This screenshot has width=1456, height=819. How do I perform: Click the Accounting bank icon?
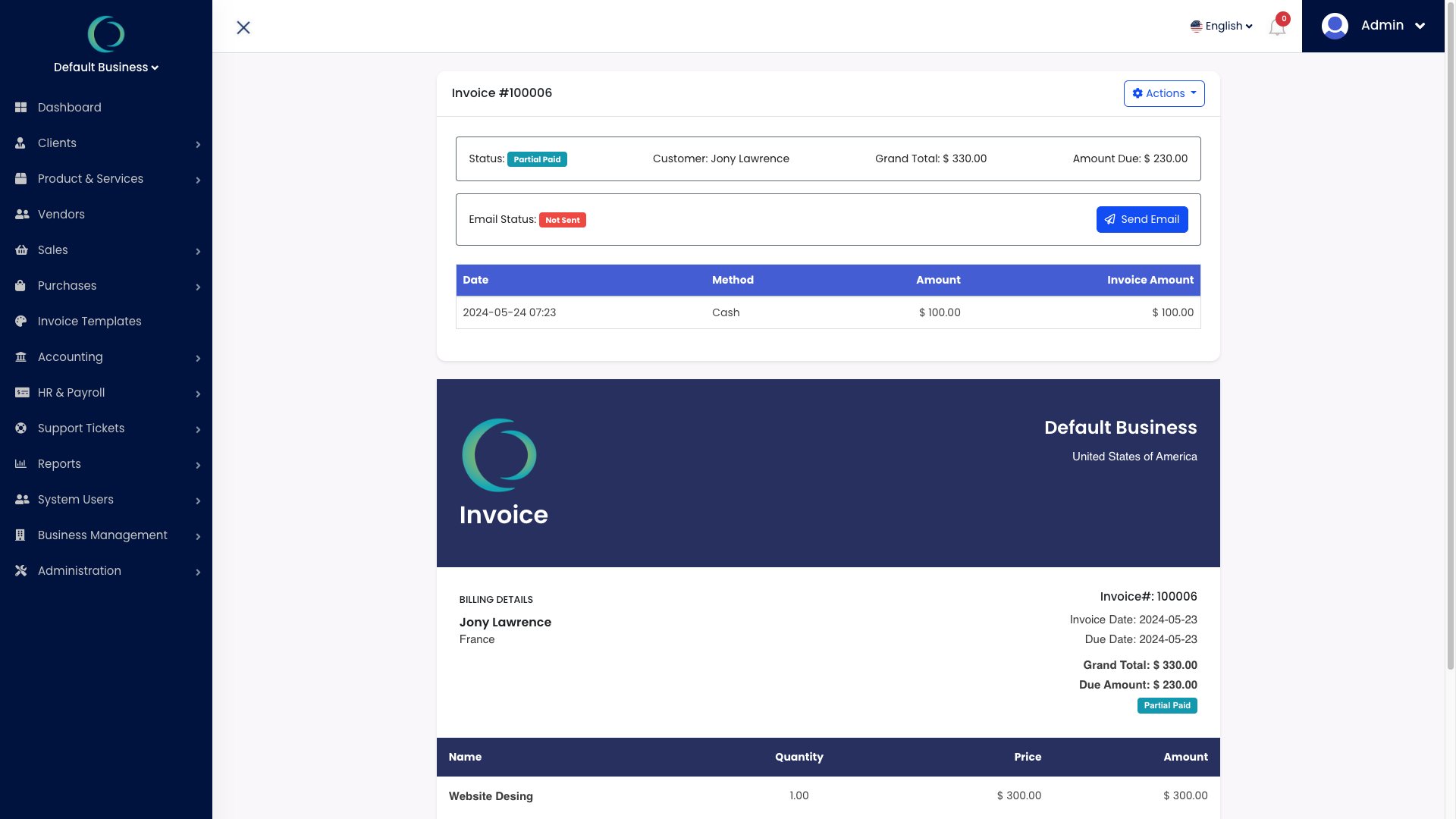pyautogui.click(x=21, y=357)
